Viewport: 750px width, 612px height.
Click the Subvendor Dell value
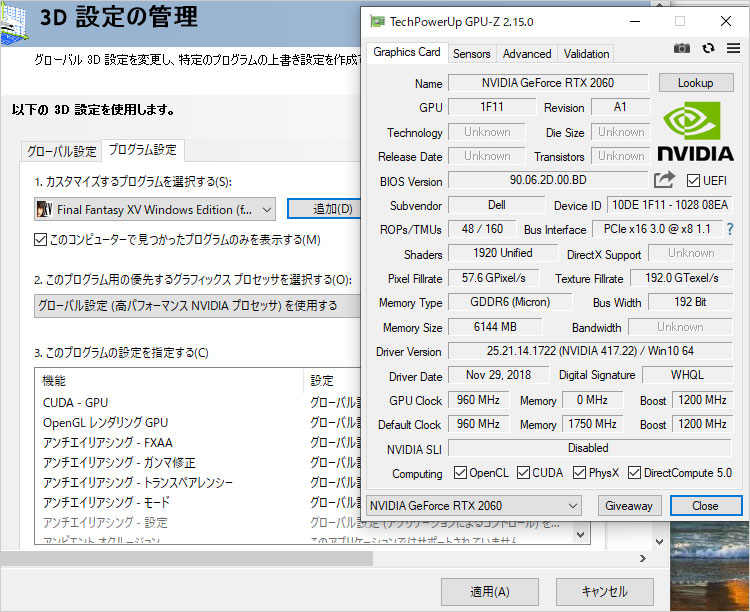[496, 205]
